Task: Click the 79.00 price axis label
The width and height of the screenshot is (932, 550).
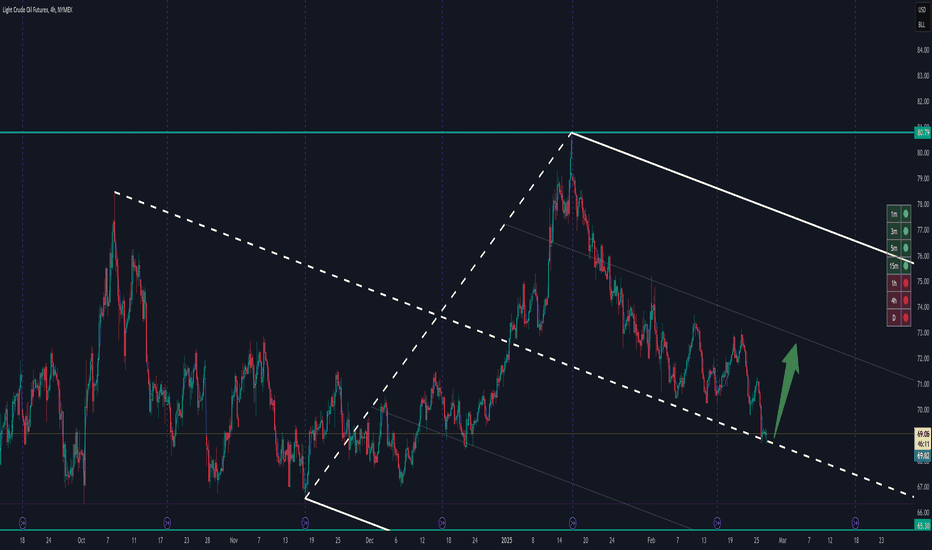Action: tap(922, 178)
